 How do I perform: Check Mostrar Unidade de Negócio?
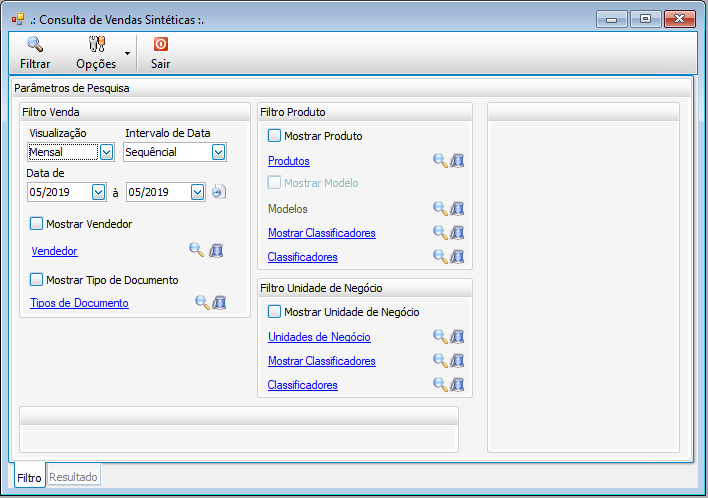[274, 312]
